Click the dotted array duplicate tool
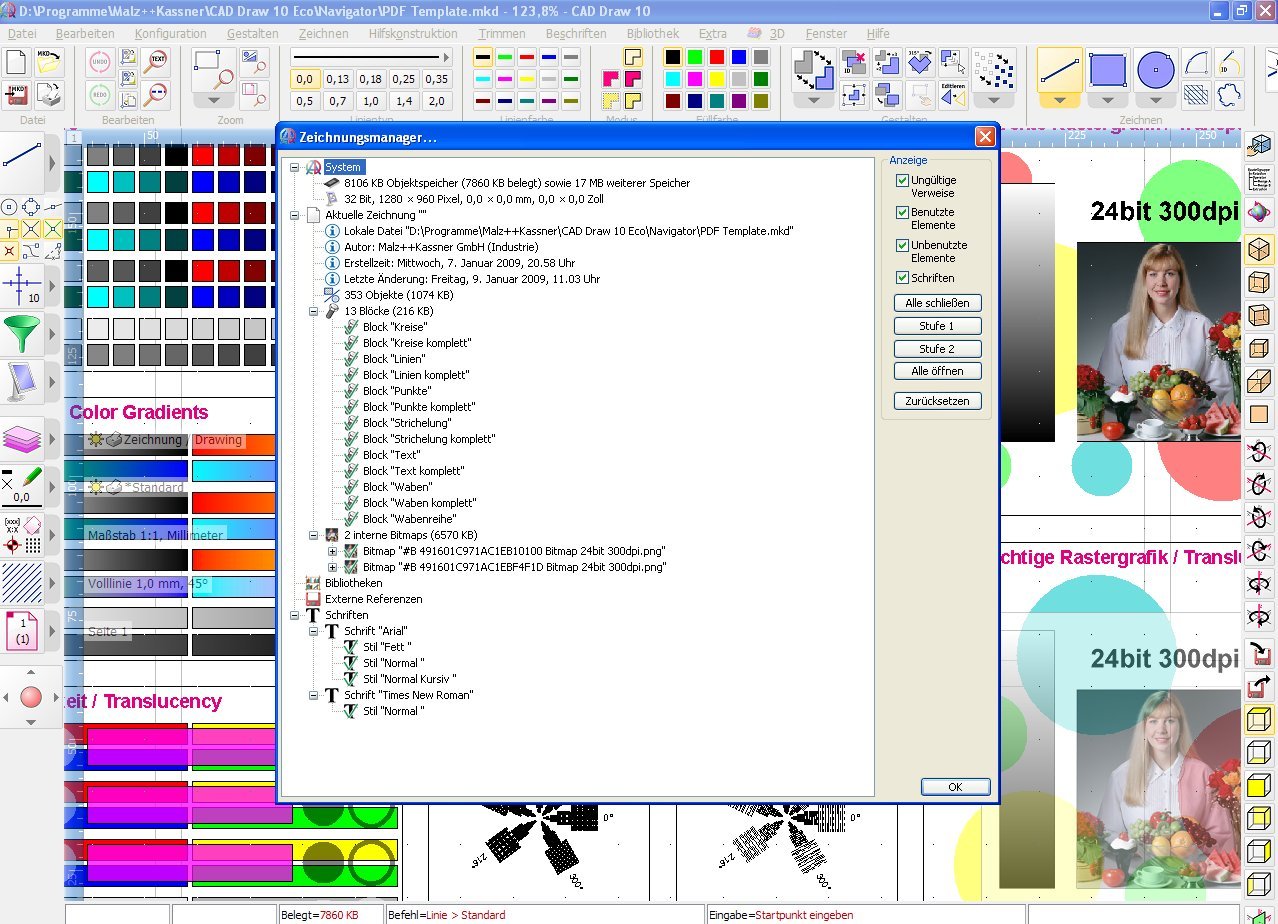Viewport: 1278px width, 924px height. point(993,70)
